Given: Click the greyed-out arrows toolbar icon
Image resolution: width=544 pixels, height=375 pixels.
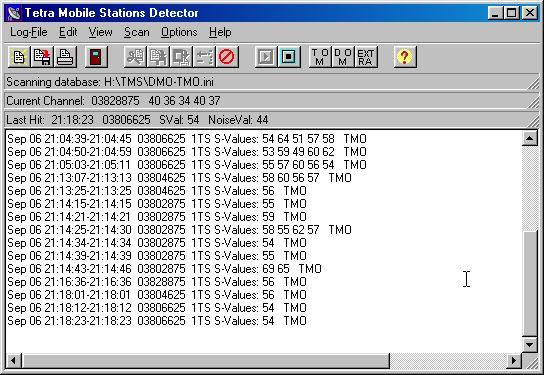Looking at the screenshot, I should point(204,57).
